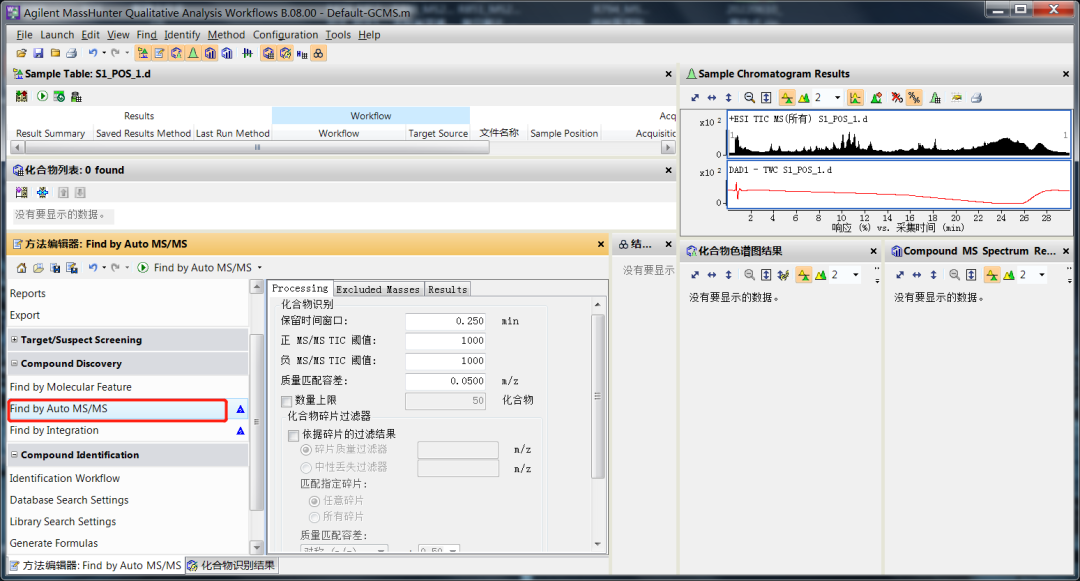This screenshot has width=1080, height=581.
Task: Toggle the Sample Table window icon in the main toolbar
Action: (143, 53)
